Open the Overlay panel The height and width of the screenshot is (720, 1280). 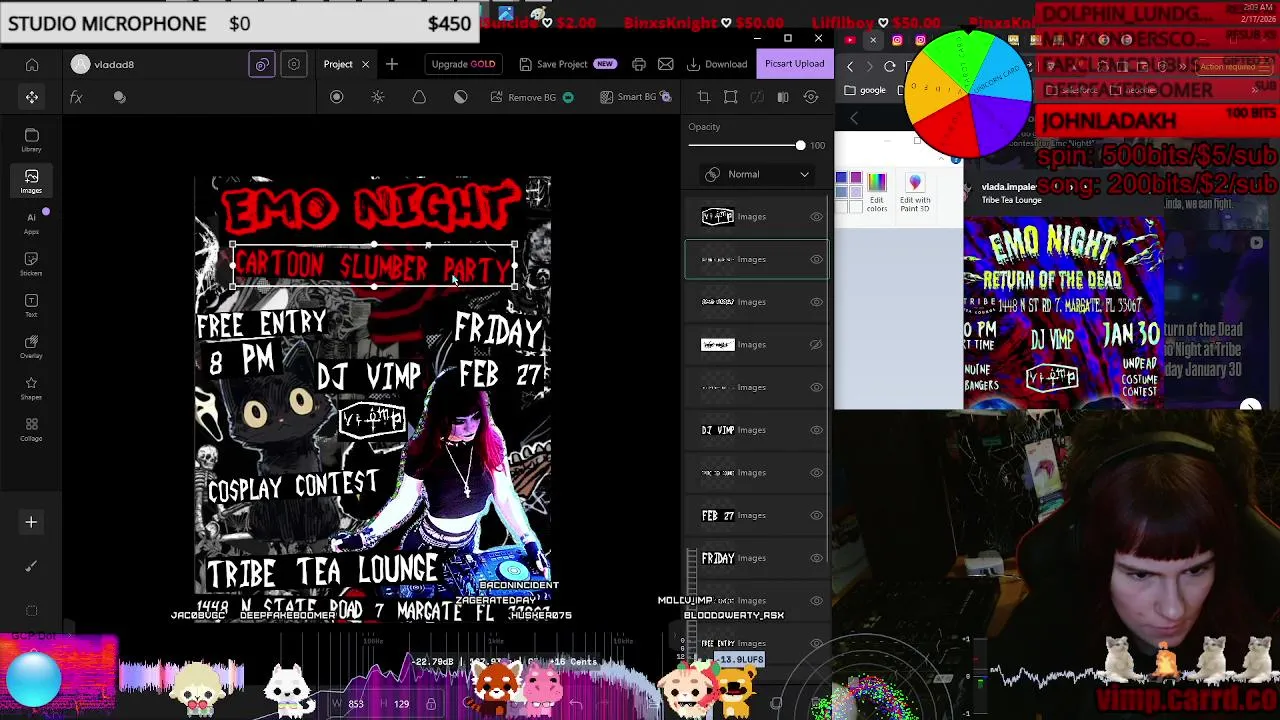31,346
